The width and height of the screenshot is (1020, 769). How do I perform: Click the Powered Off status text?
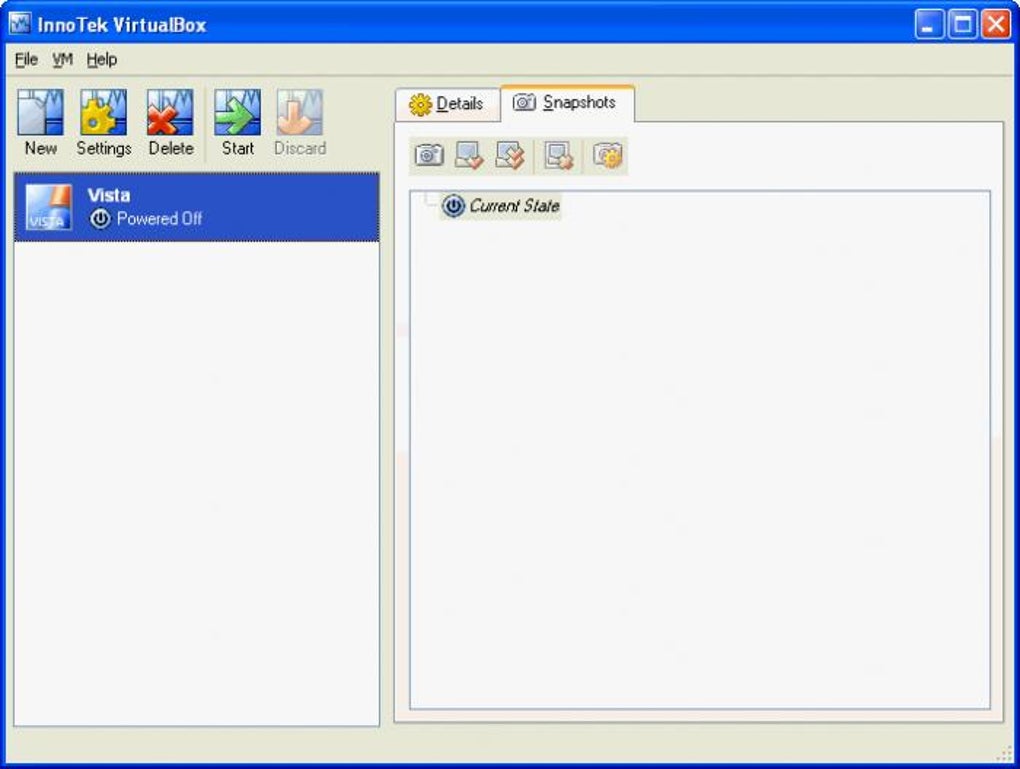click(159, 219)
